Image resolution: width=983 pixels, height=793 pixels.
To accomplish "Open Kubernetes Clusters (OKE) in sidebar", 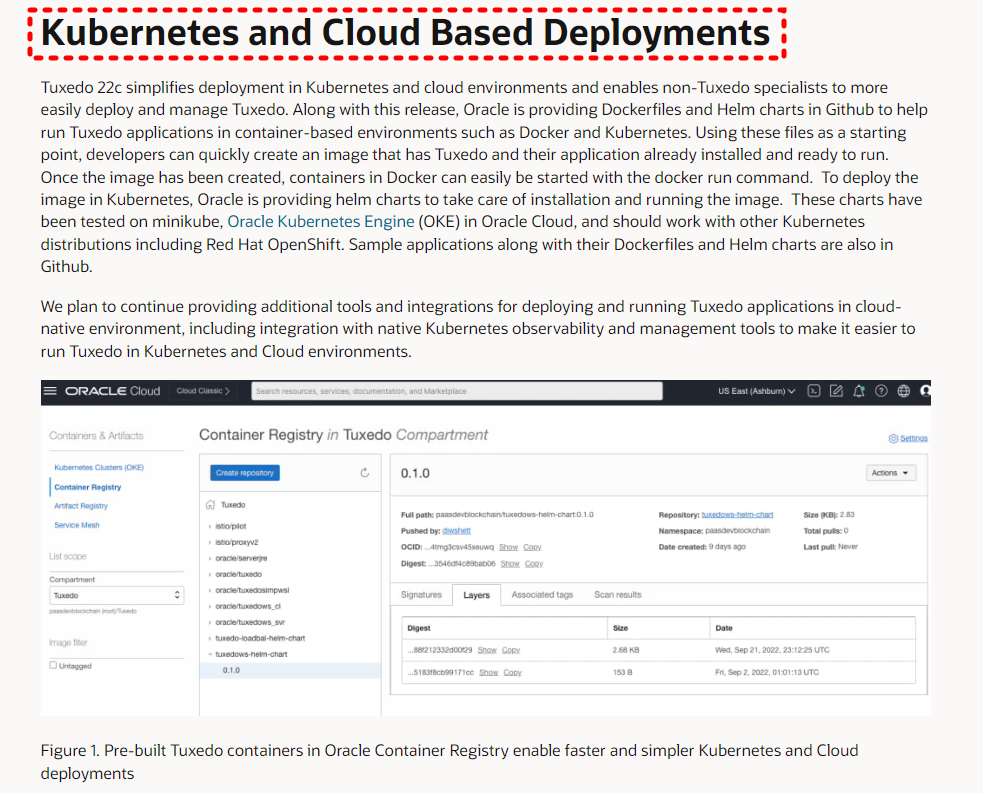I will coord(99,468).
